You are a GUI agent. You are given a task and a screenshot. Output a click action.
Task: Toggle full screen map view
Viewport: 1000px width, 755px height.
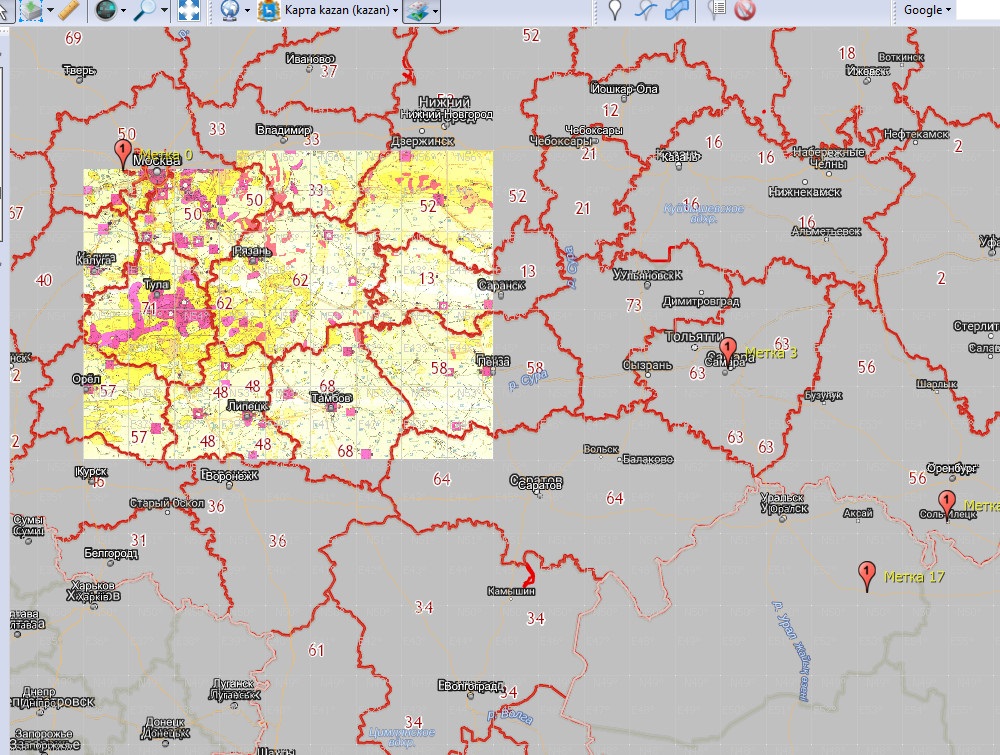click(188, 11)
